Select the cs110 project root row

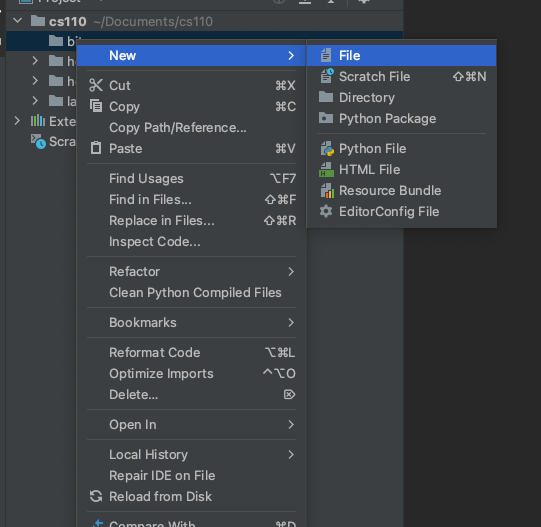point(204,21)
